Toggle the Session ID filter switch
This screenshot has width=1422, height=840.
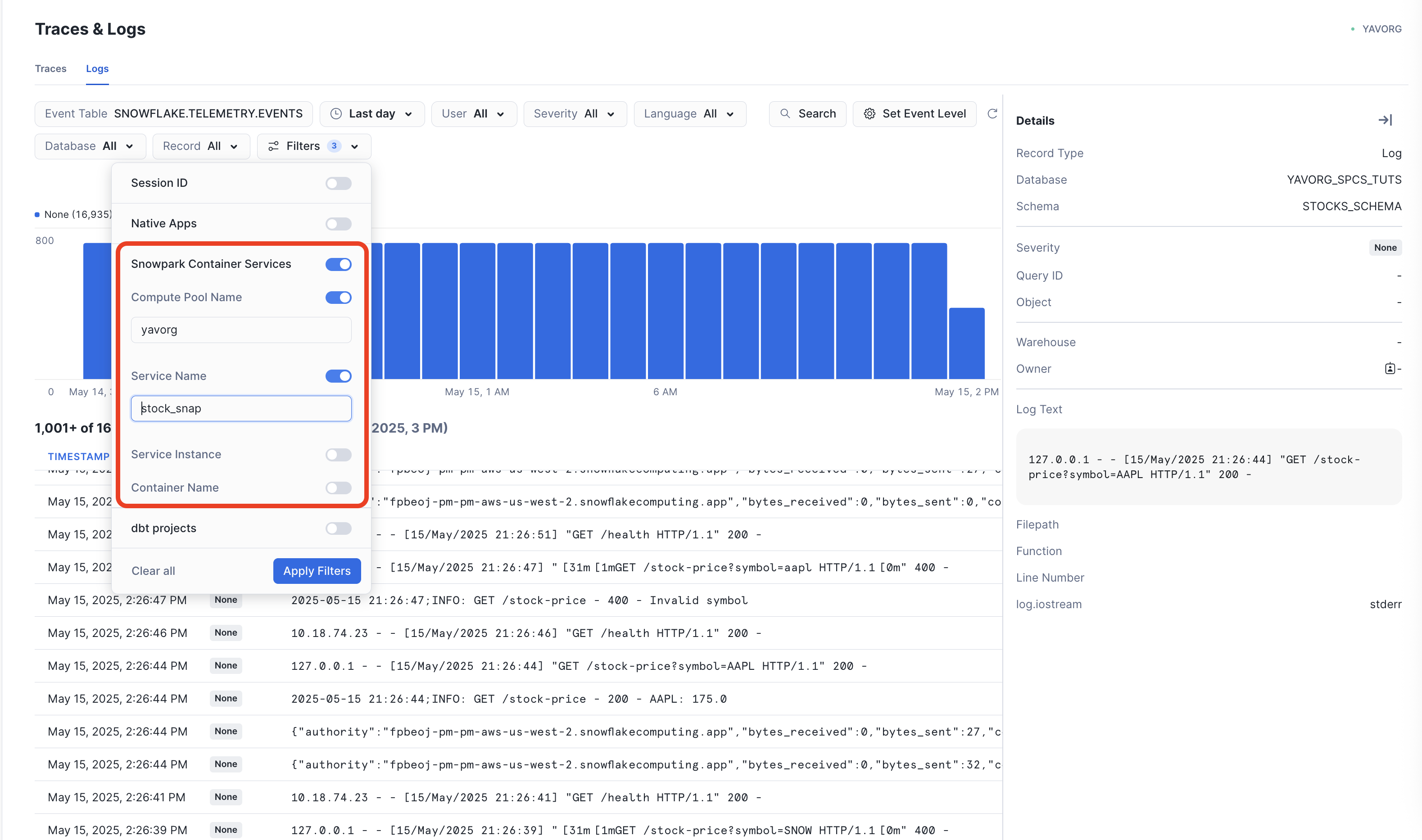339,183
